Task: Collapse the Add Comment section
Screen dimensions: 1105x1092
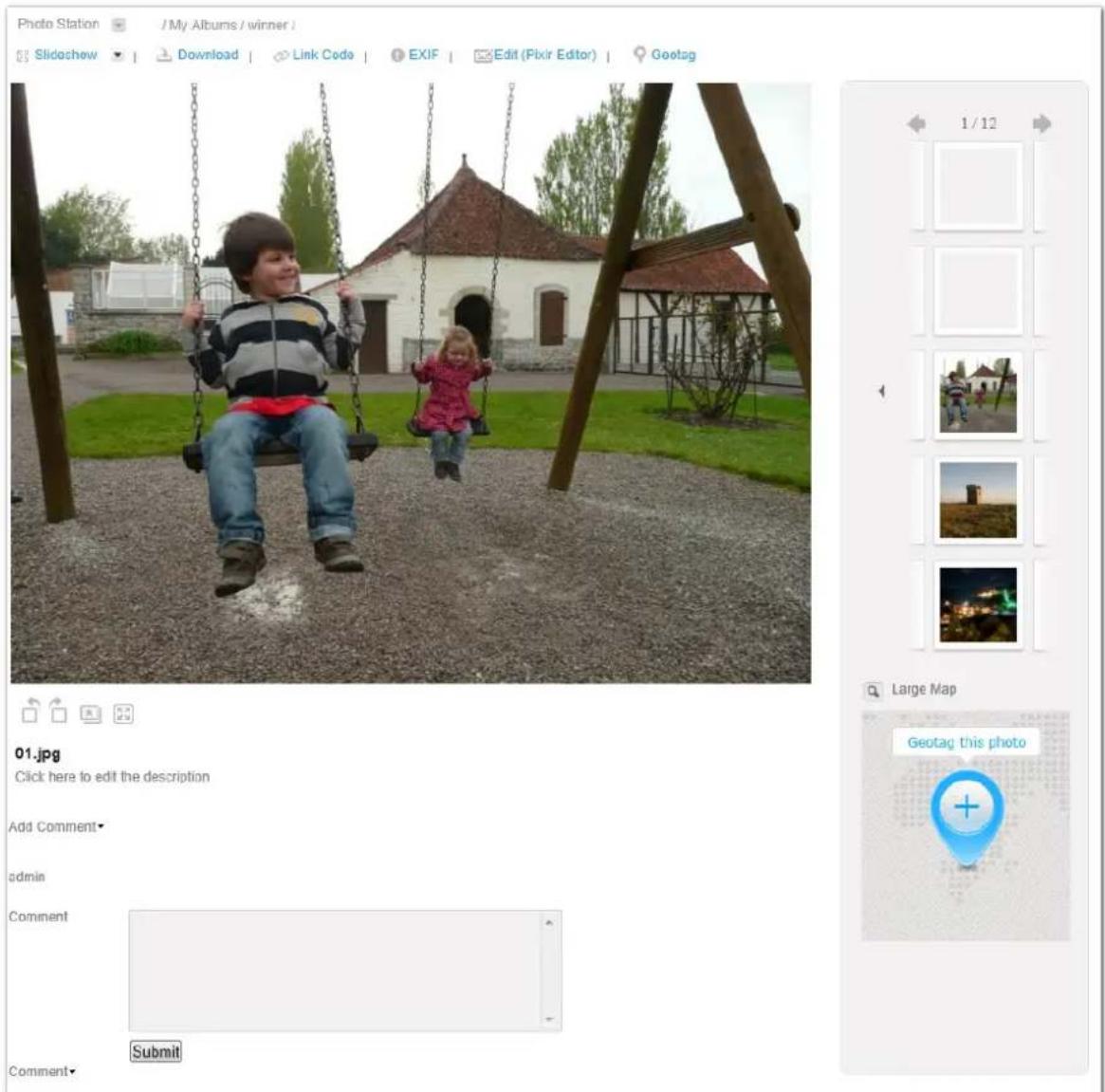Action: [x=56, y=827]
